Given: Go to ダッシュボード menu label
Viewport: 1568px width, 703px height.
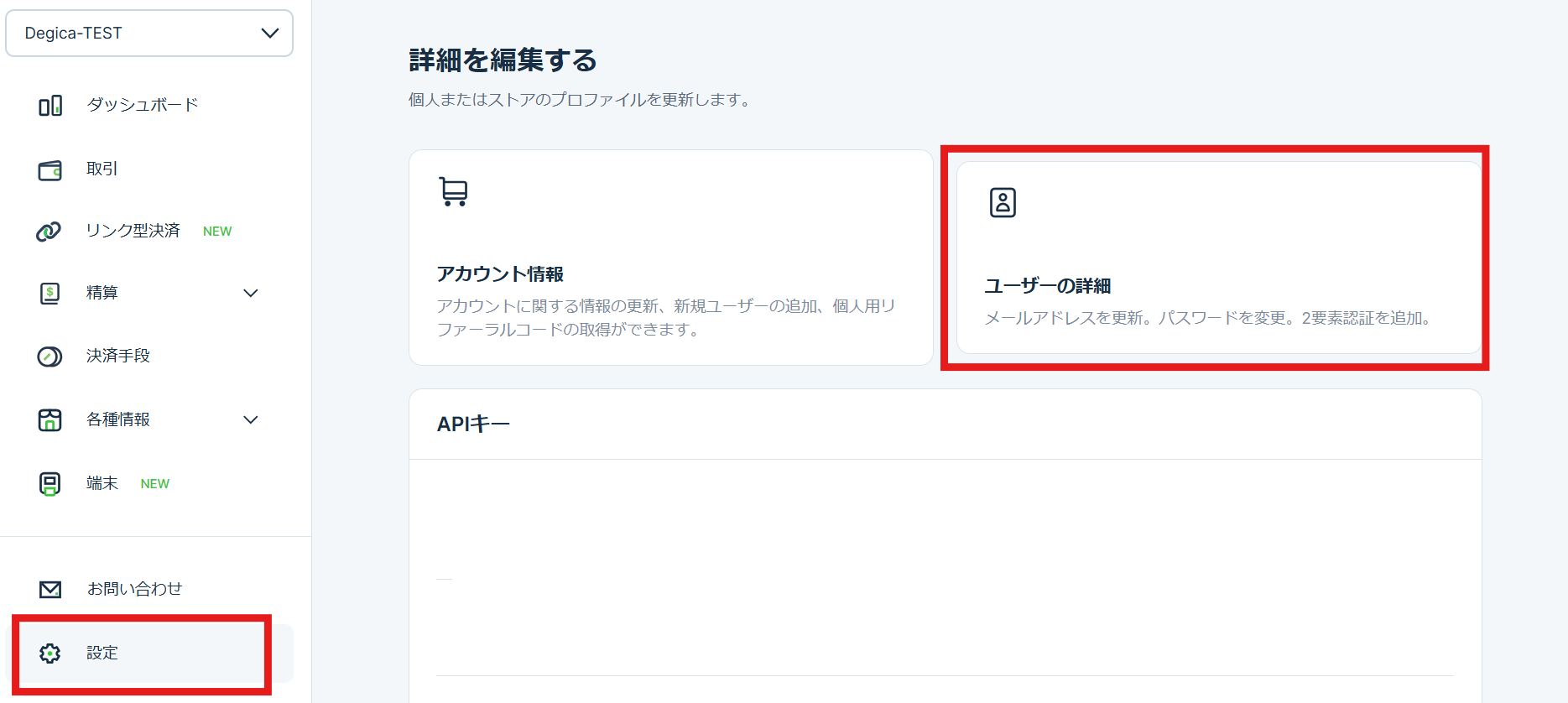Looking at the screenshot, I should click(143, 105).
